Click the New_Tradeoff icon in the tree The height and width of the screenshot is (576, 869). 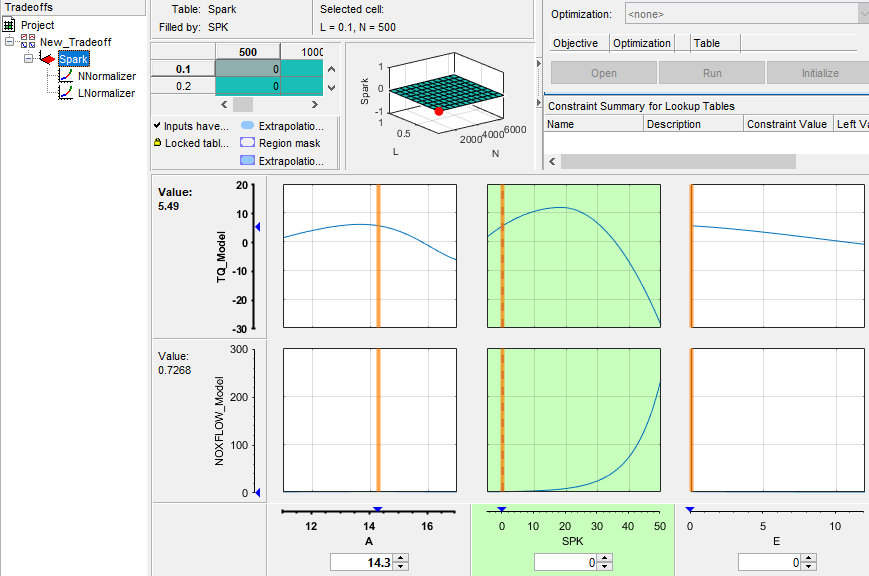pos(30,40)
